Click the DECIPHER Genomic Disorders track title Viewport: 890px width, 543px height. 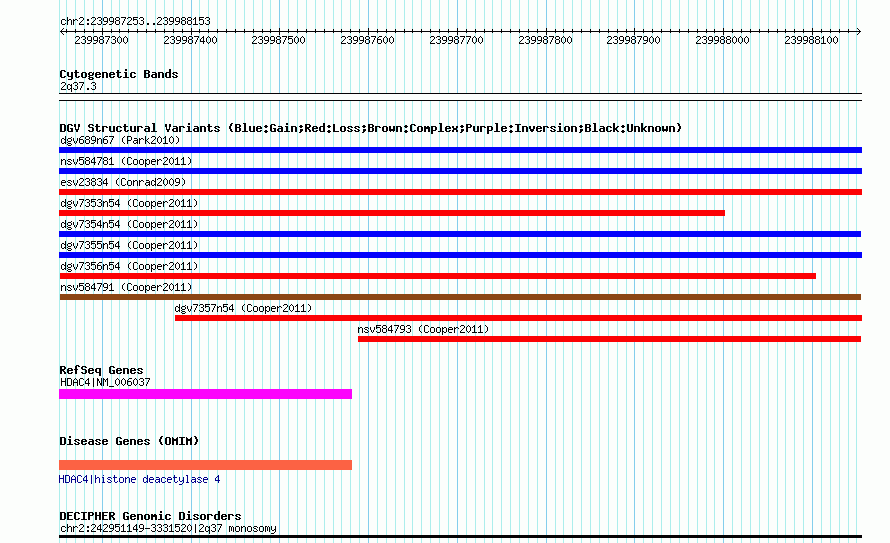[x=150, y=516]
